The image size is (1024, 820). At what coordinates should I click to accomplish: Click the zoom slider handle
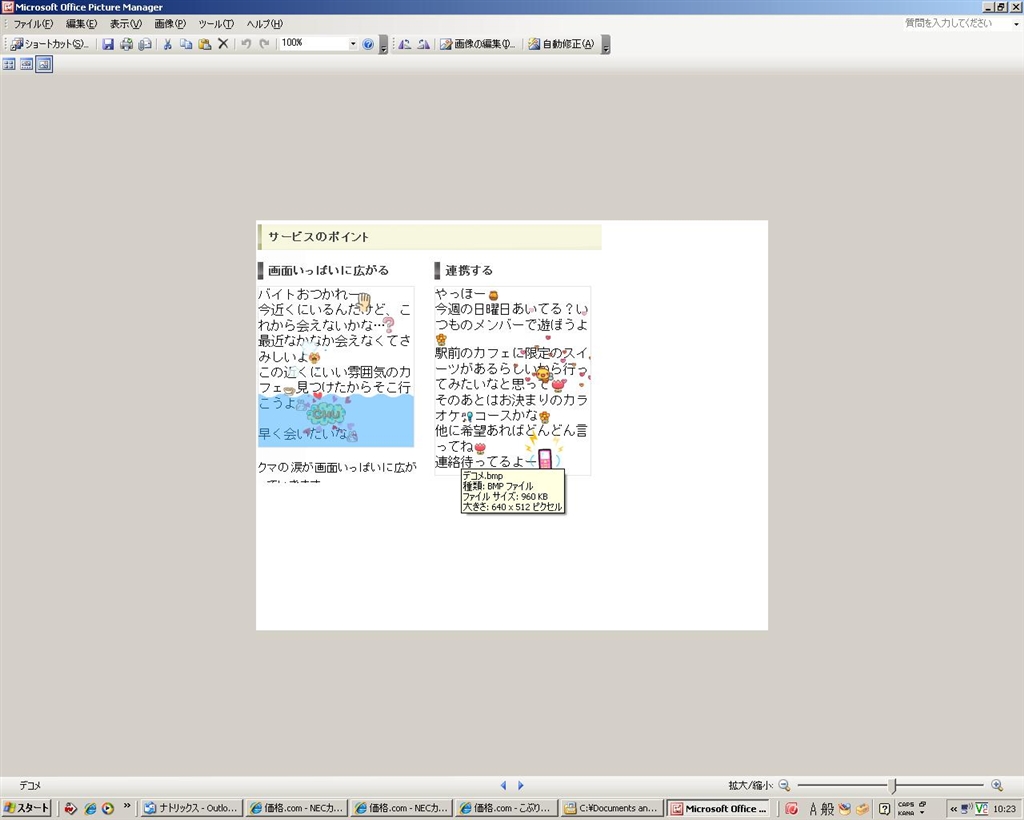pos(894,785)
